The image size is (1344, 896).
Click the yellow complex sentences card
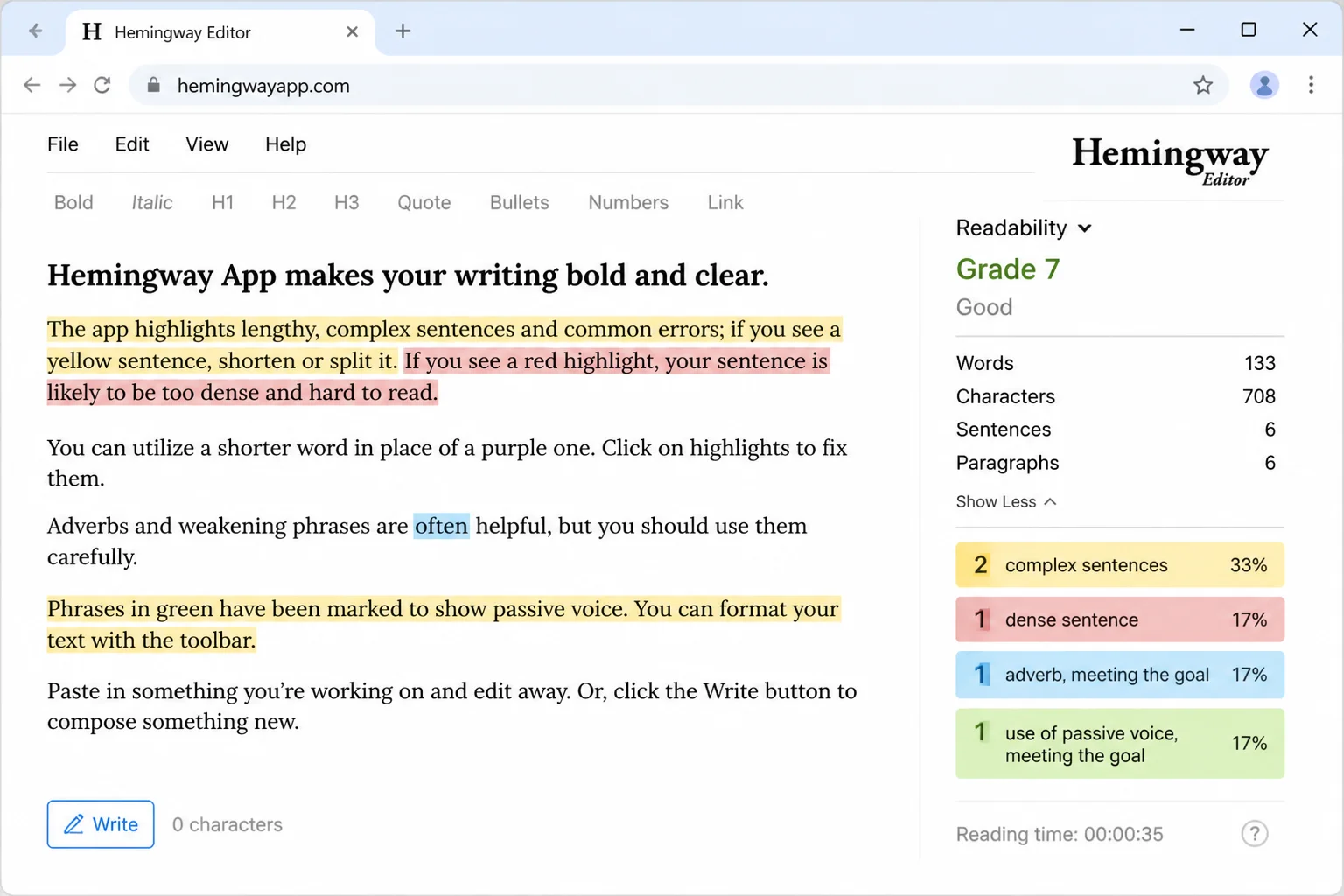(1120, 565)
